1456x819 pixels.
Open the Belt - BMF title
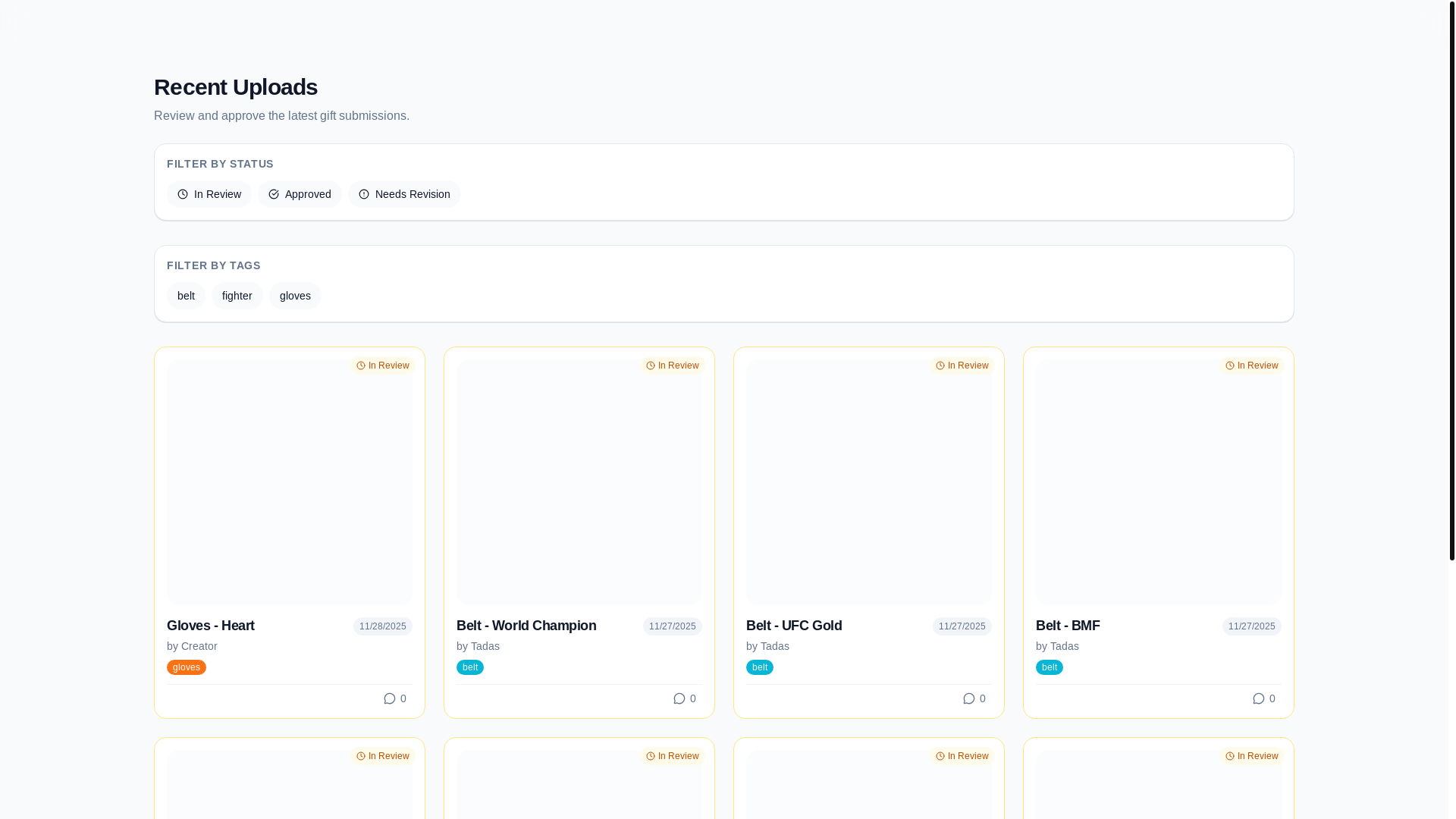pyautogui.click(x=1068, y=626)
